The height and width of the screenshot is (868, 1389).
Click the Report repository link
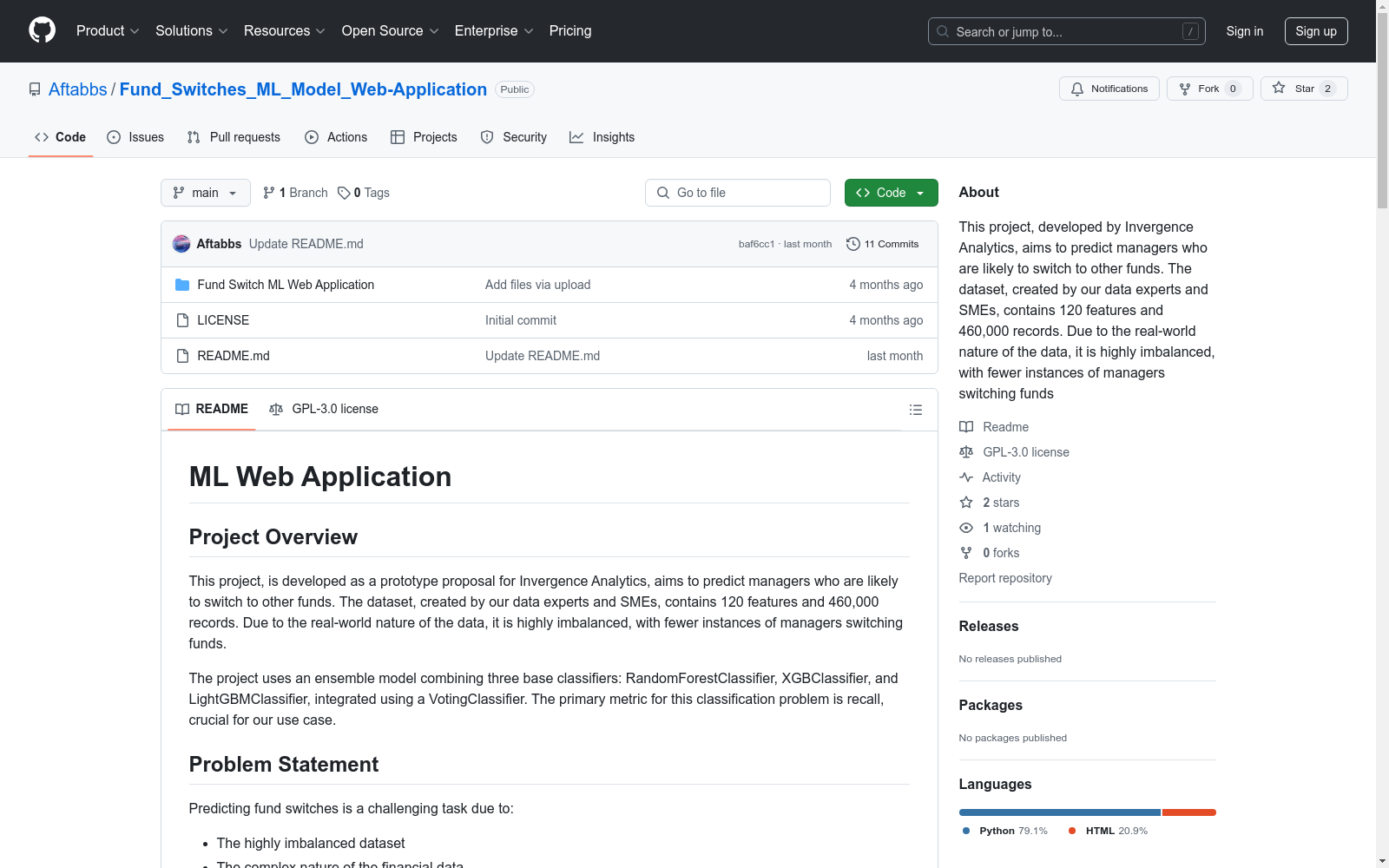(1005, 578)
